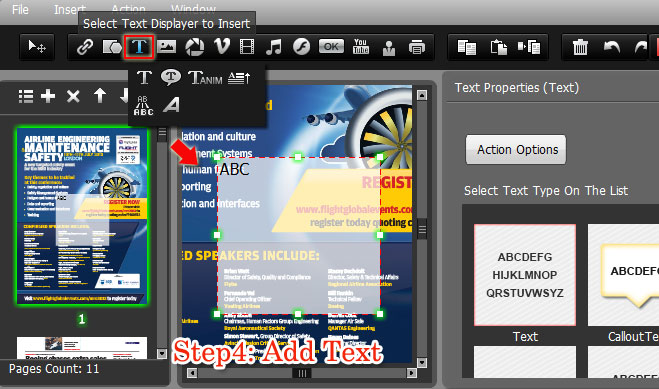Click the horizontal scrollbar handle below canvas

pos(302,373)
